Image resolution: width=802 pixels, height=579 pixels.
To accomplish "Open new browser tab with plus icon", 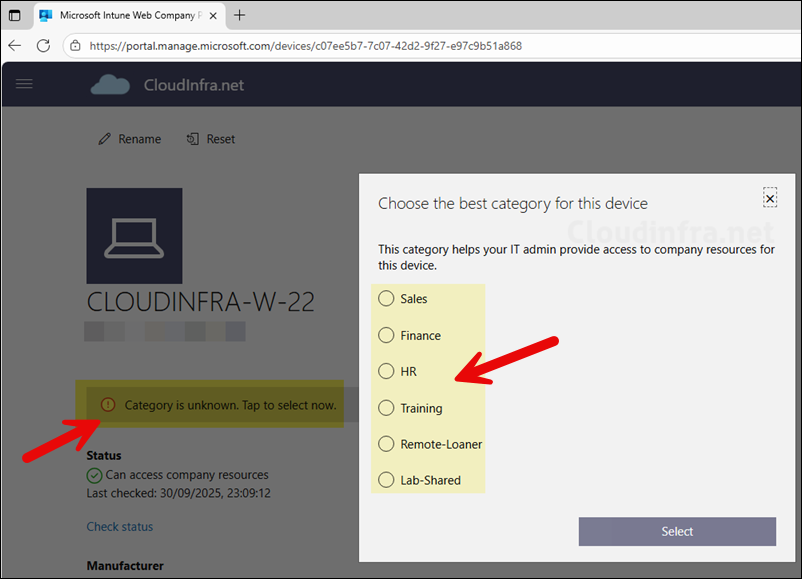I will [x=239, y=15].
